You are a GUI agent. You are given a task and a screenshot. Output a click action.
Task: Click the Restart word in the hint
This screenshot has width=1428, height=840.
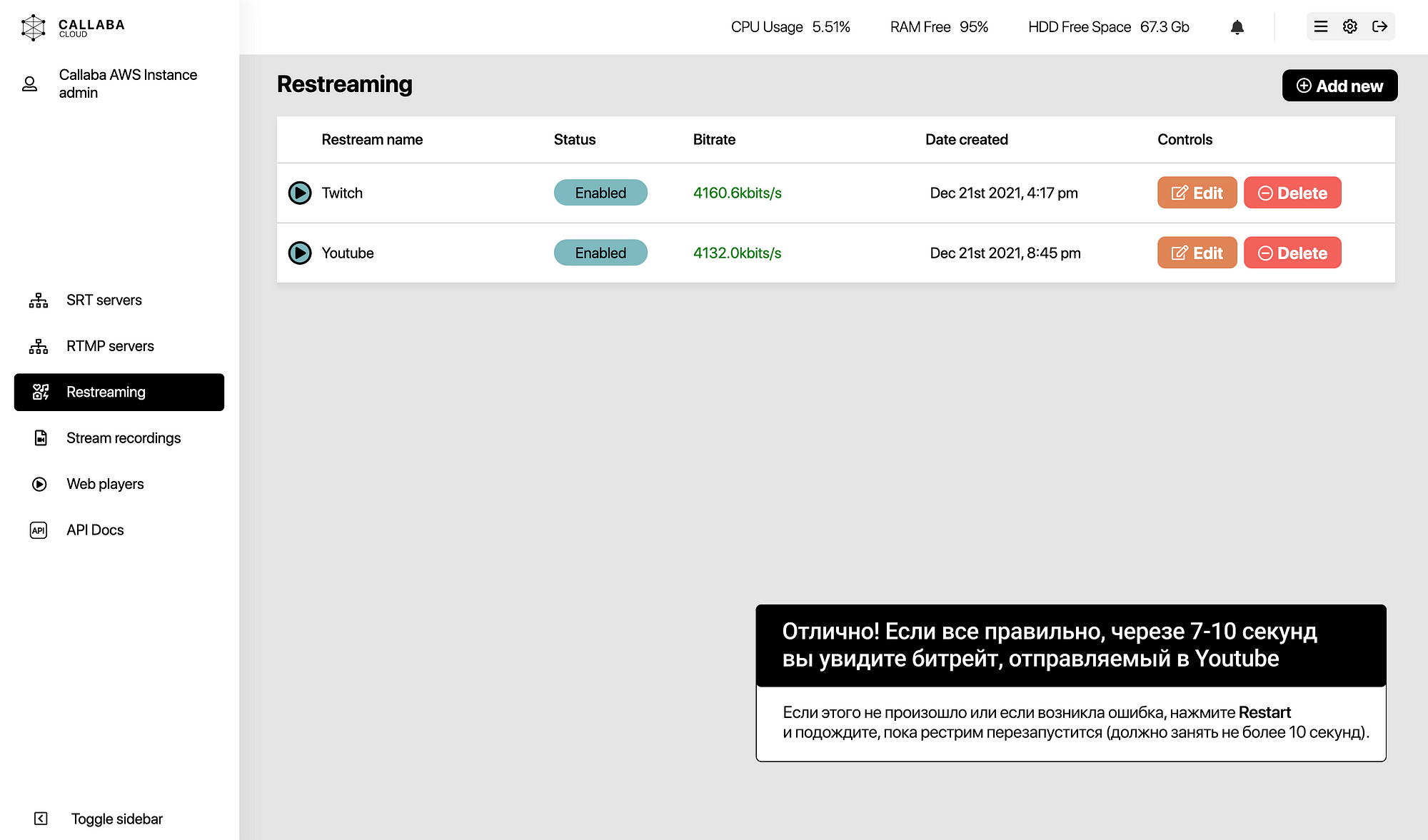[1264, 712]
